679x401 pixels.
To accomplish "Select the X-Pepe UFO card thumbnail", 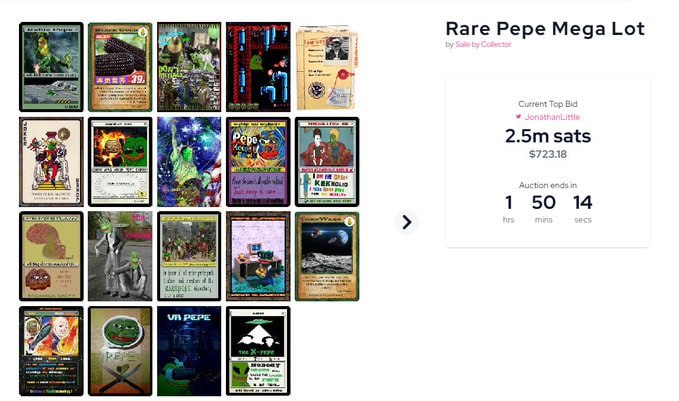I will [x=258, y=351].
